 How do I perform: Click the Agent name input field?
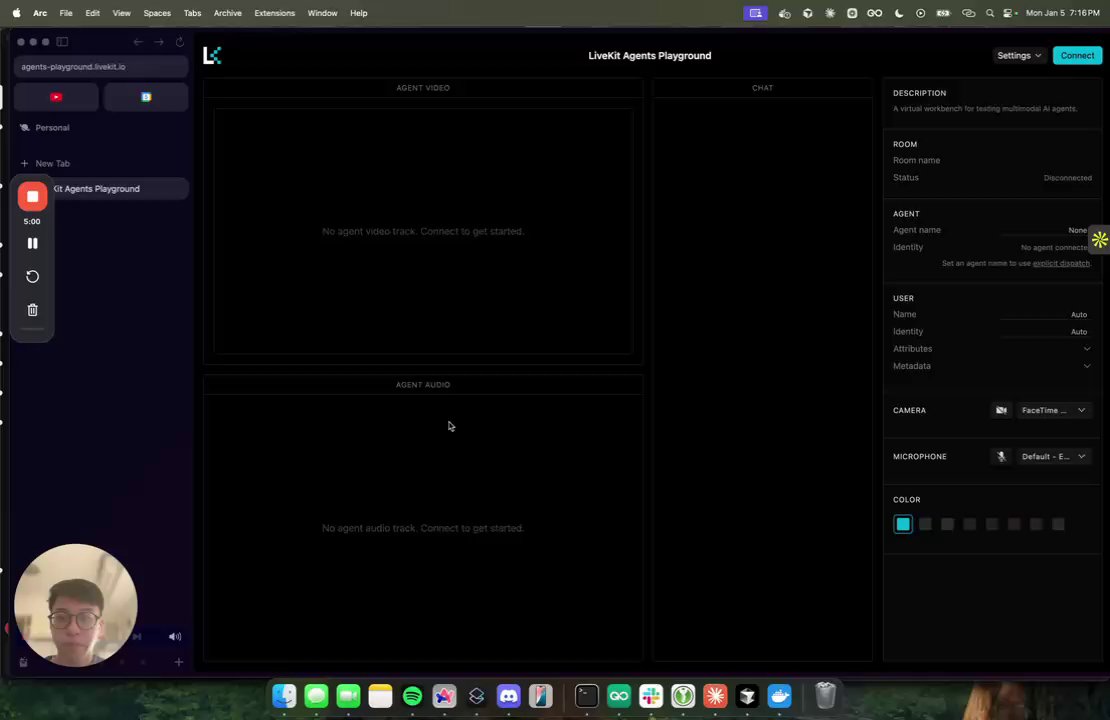coord(1044,230)
